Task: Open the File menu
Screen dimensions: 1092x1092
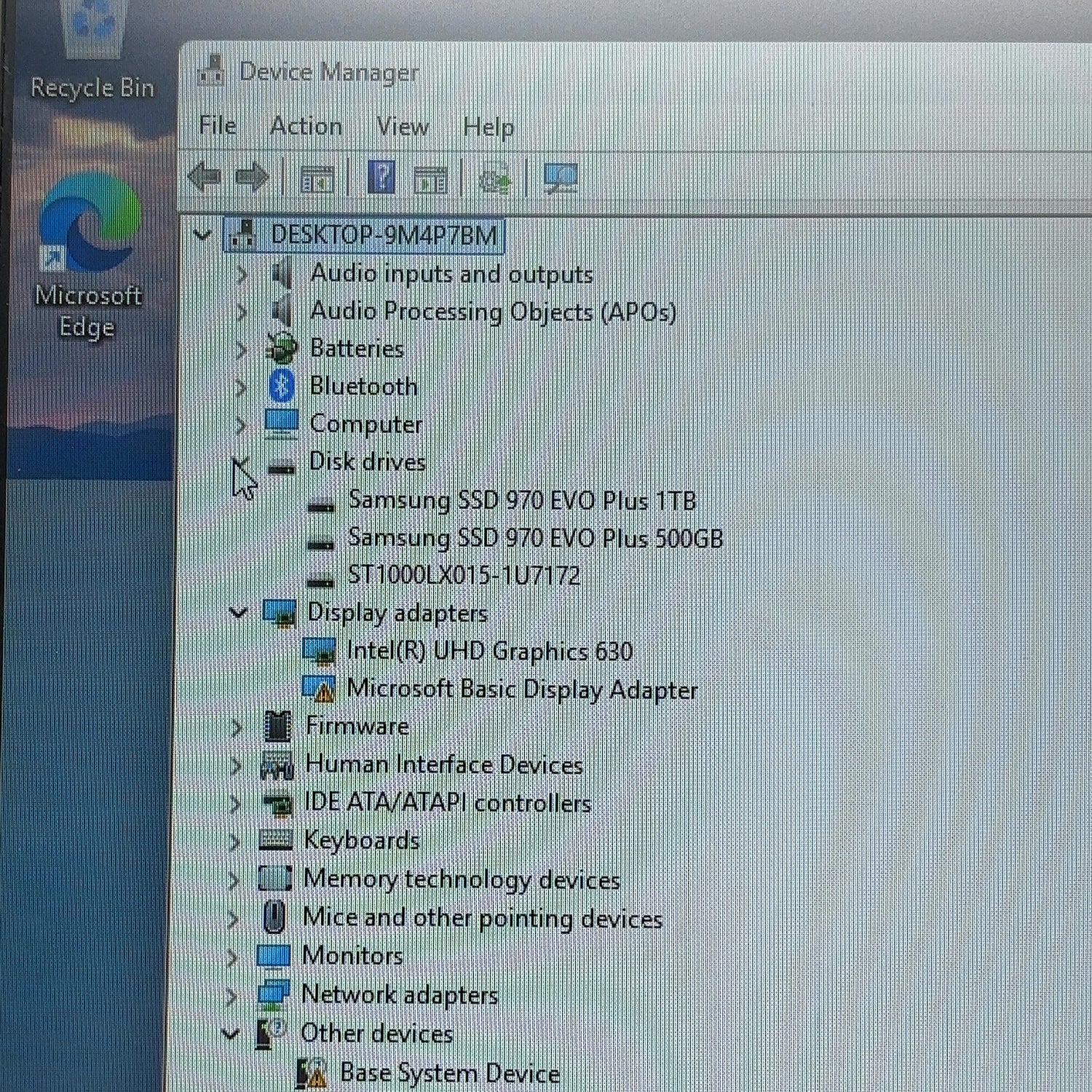Action: (x=218, y=125)
